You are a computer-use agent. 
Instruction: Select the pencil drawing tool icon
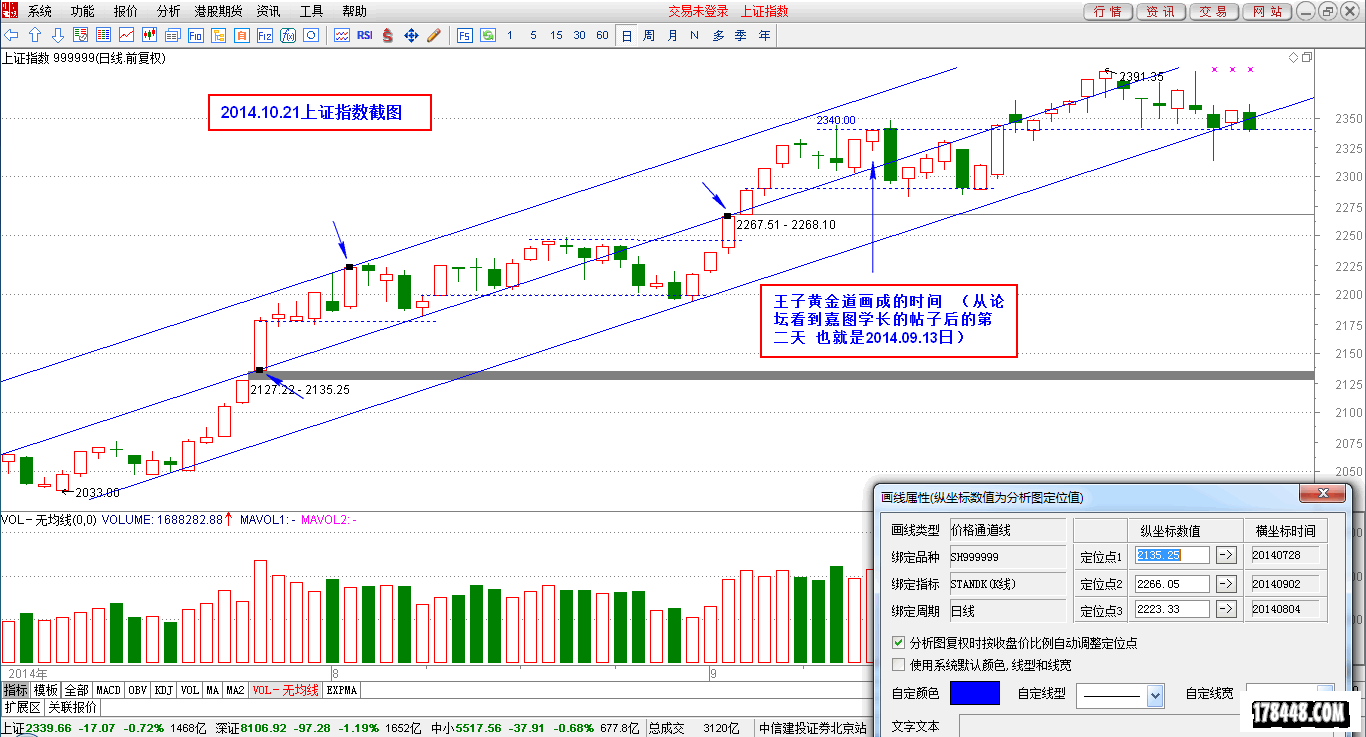(x=434, y=35)
